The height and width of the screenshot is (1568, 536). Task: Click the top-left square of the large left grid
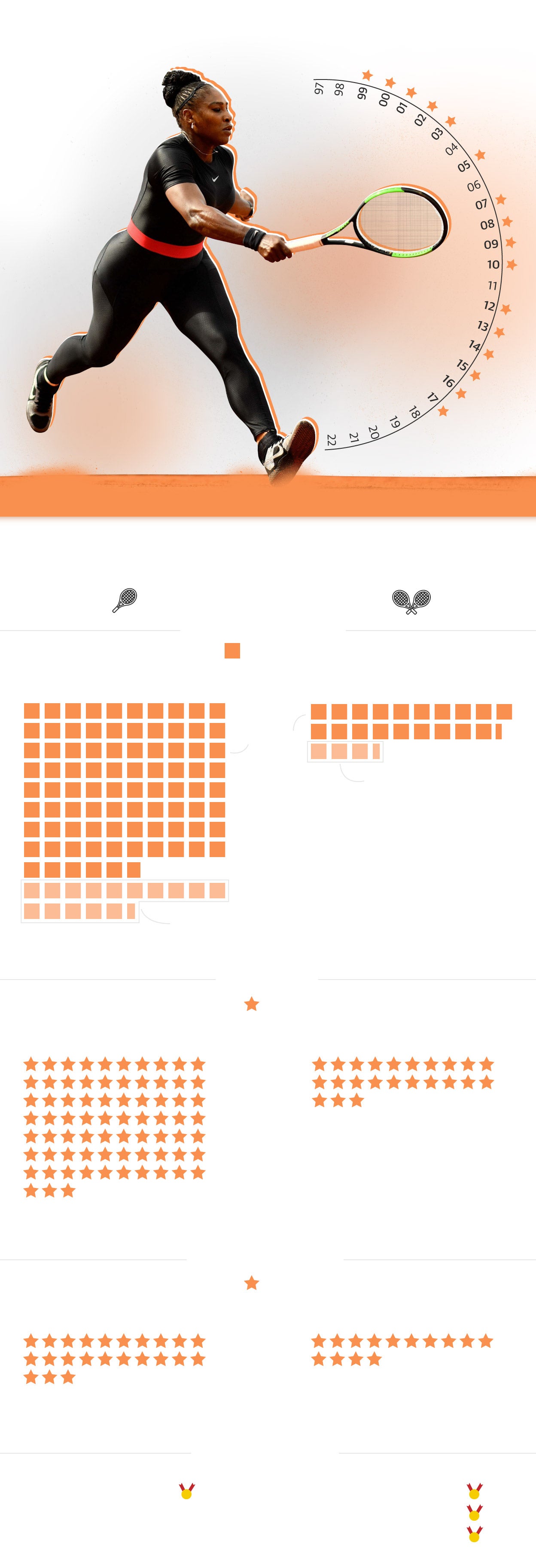32,710
